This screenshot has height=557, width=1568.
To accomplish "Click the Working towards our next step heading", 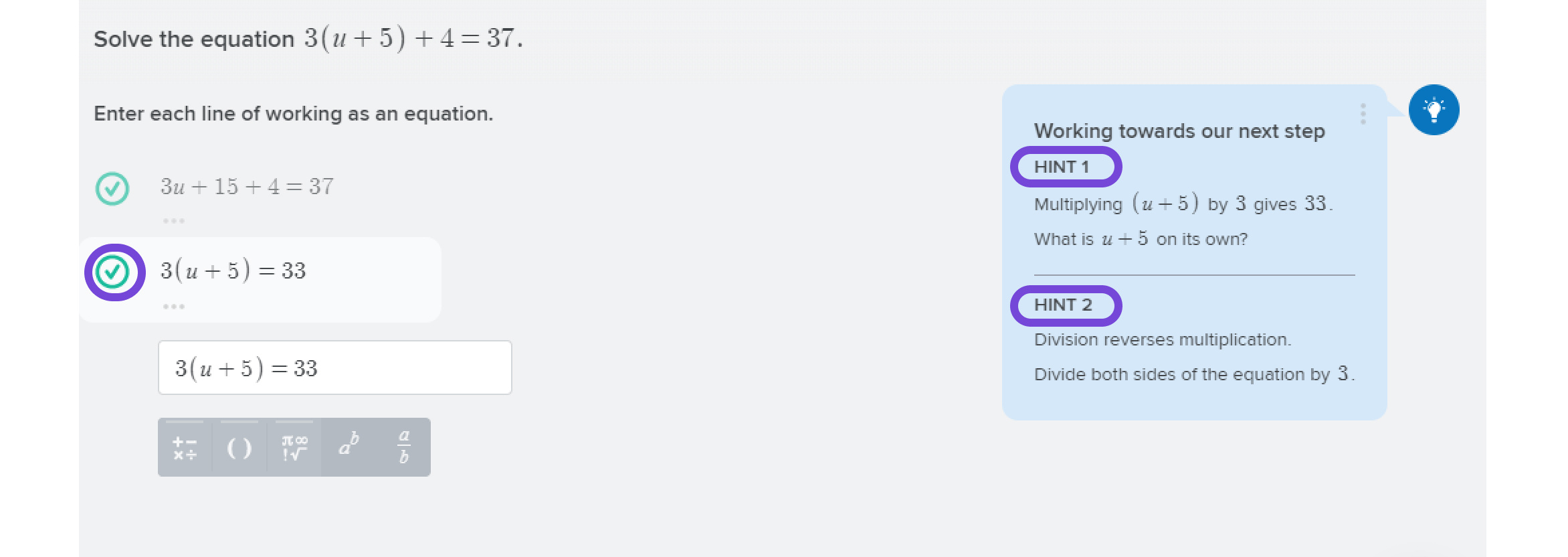I will [1179, 131].
